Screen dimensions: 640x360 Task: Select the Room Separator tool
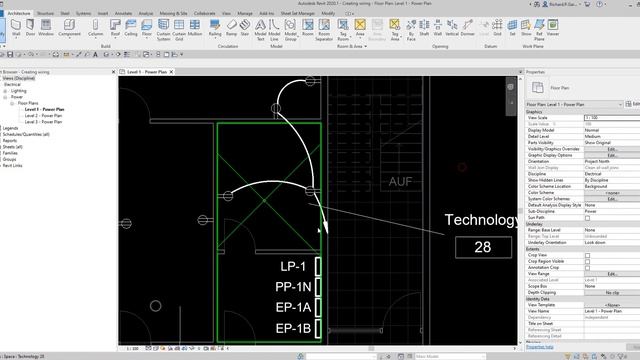click(x=324, y=30)
